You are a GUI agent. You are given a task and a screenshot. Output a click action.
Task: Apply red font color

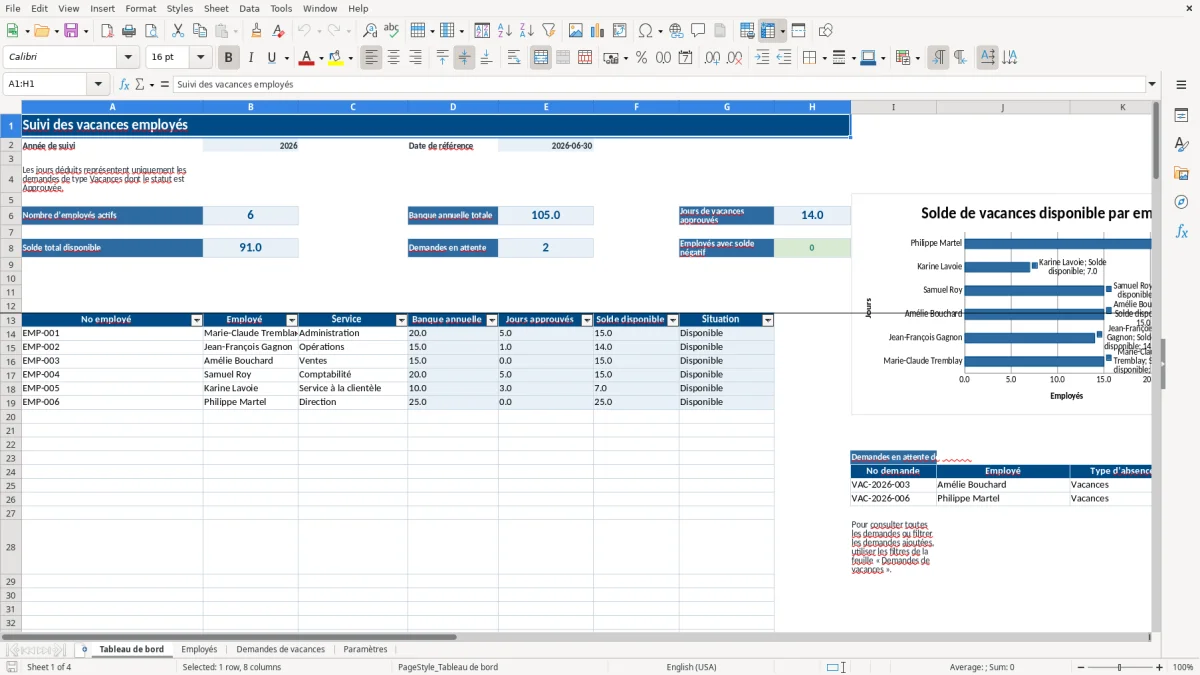point(306,58)
